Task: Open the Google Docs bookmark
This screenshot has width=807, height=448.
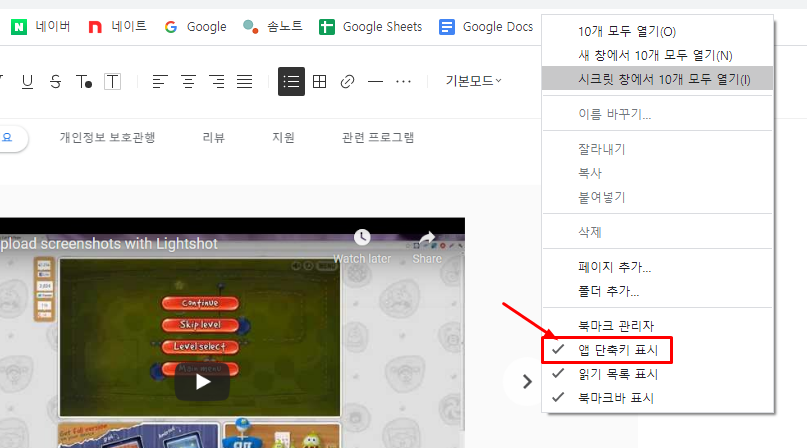Action: pyautogui.click(x=486, y=26)
